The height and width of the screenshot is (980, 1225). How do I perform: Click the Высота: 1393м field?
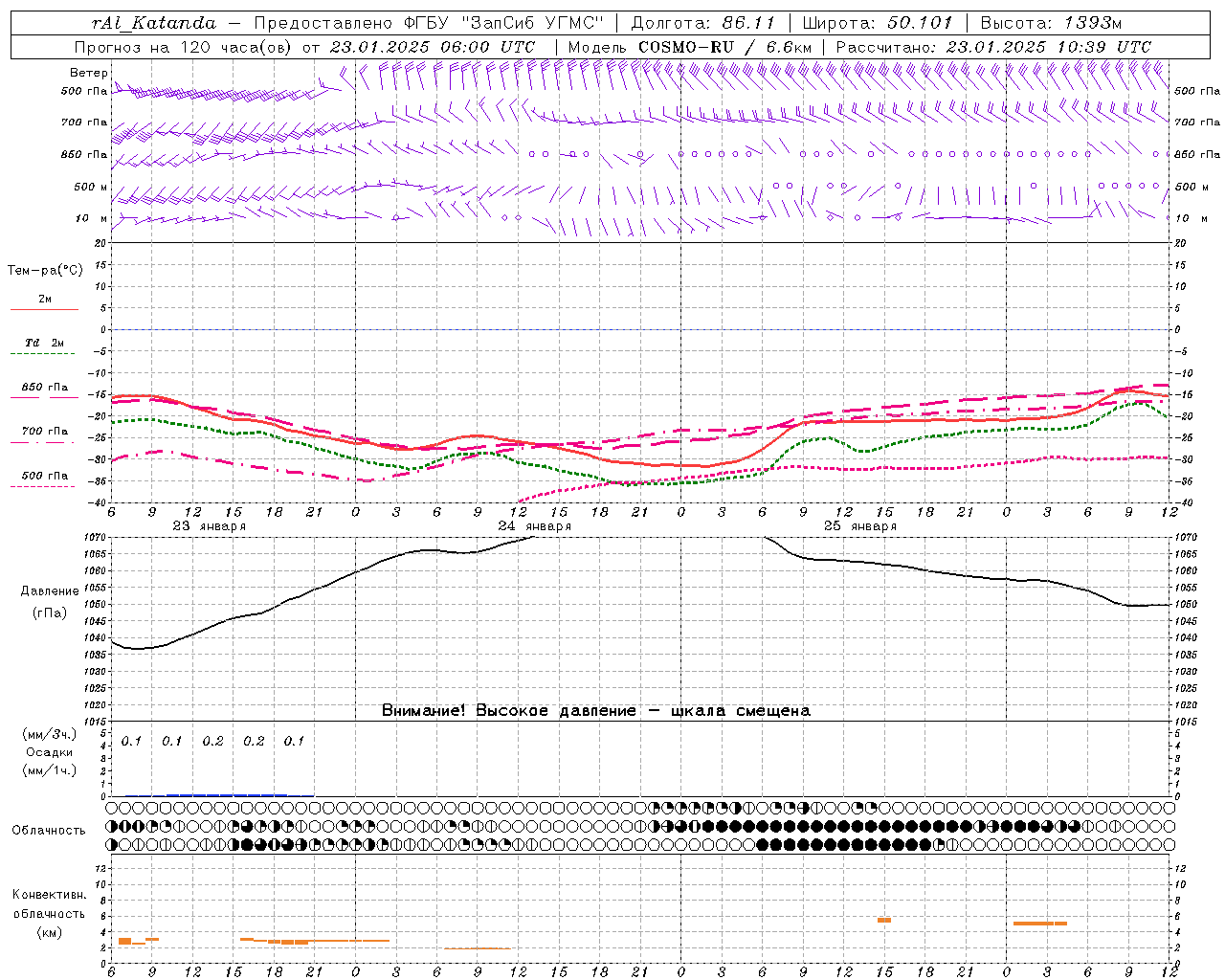(1051, 23)
